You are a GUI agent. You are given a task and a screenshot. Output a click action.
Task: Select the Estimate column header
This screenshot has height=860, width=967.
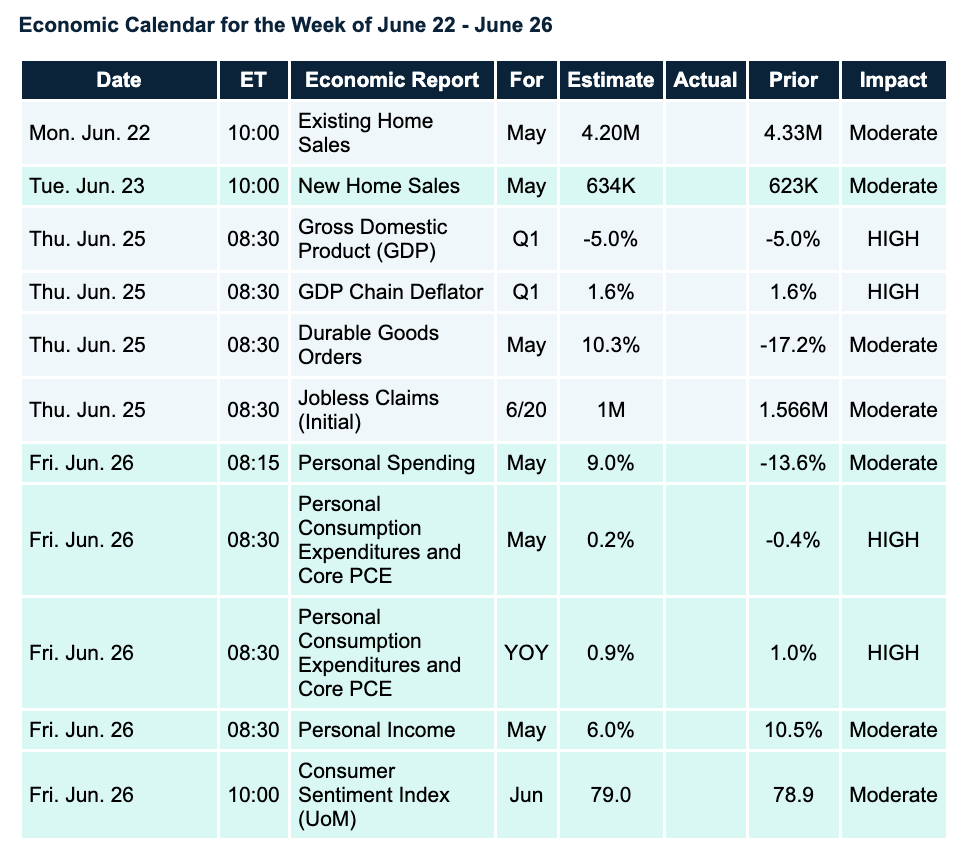click(x=610, y=80)
